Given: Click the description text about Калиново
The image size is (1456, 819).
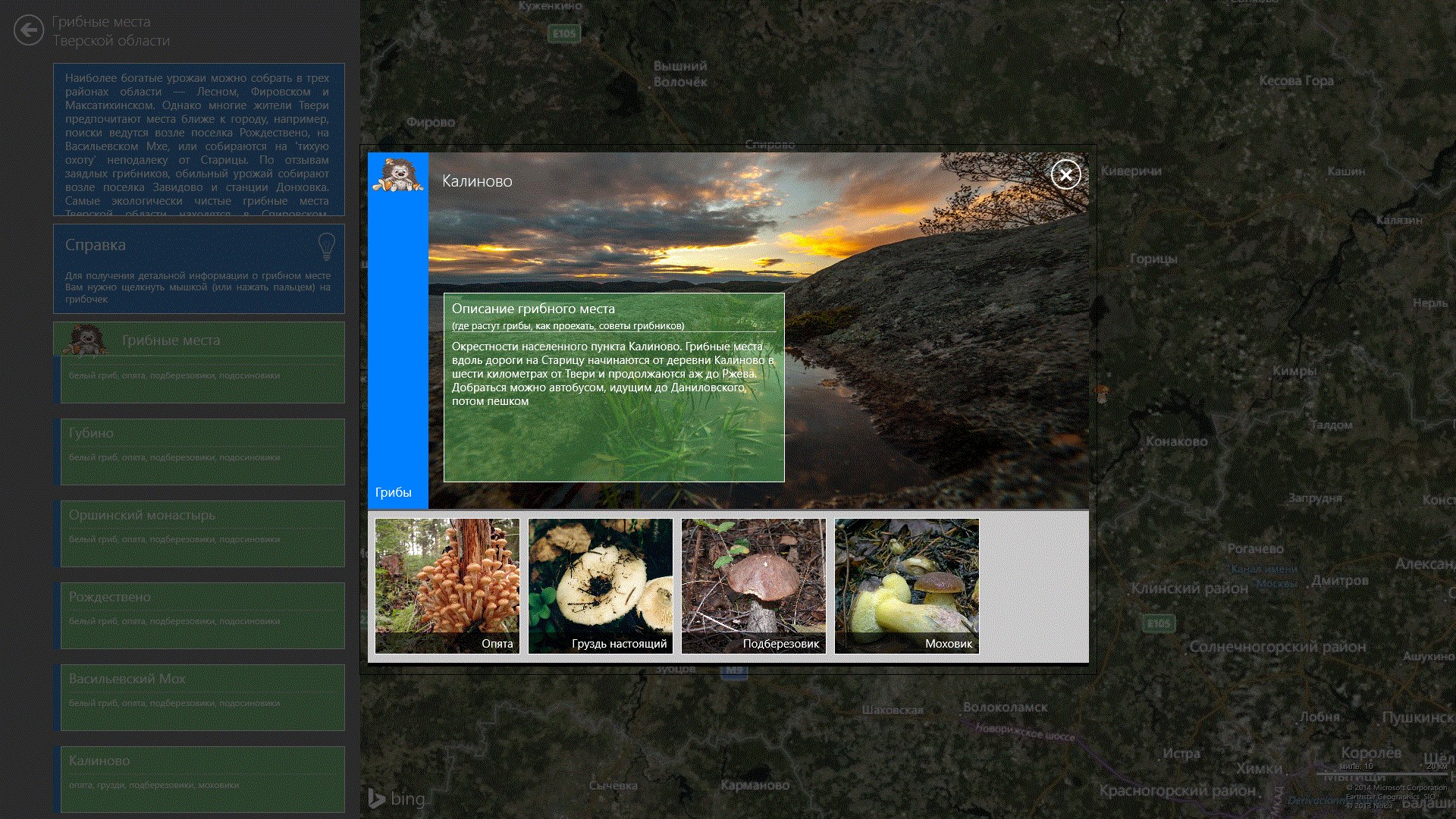Looking at the screenshot, I should click(x=613, y=374).
